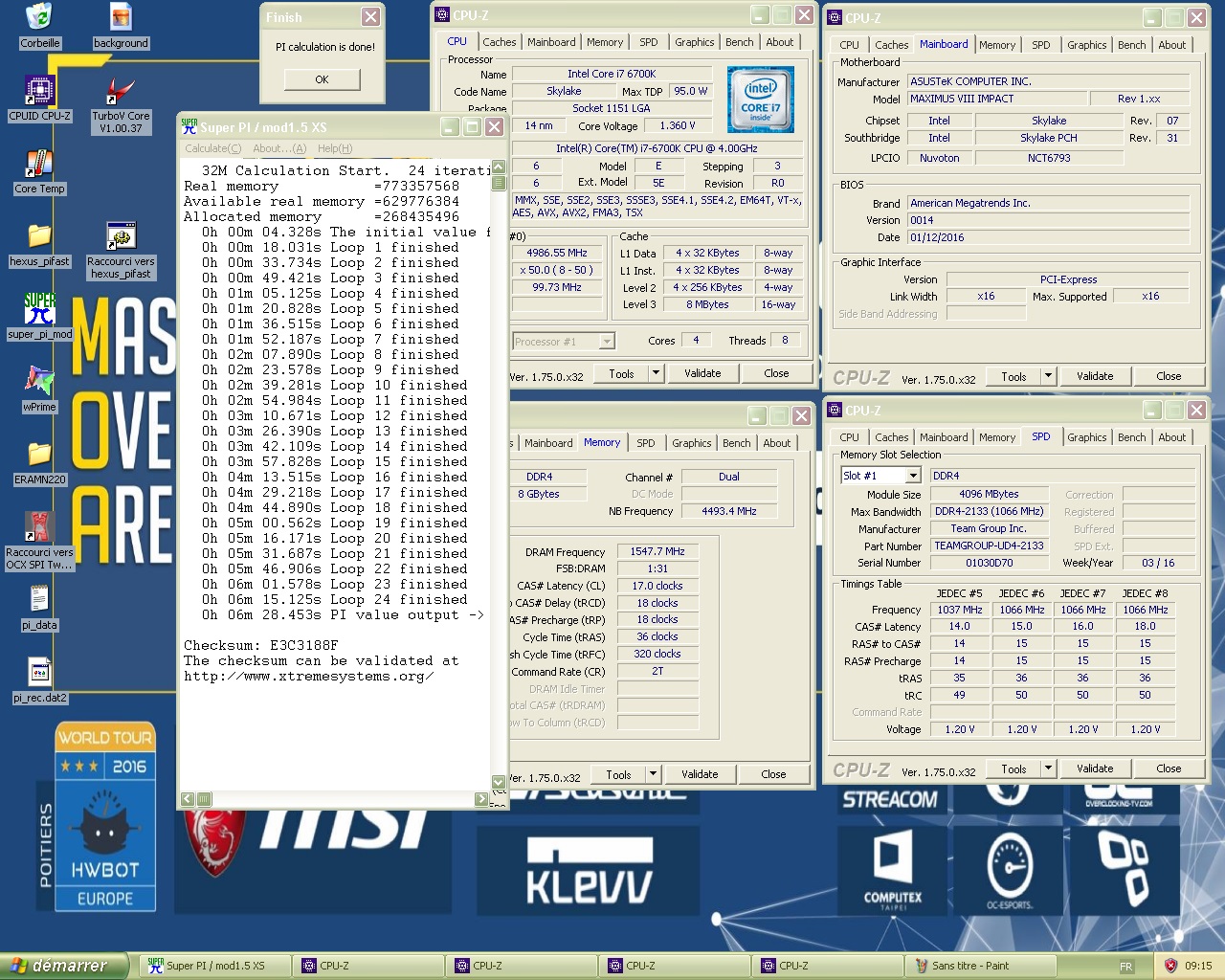
Task: Click the Core Voltage value 1.360 V
Action: click(677, 125)
